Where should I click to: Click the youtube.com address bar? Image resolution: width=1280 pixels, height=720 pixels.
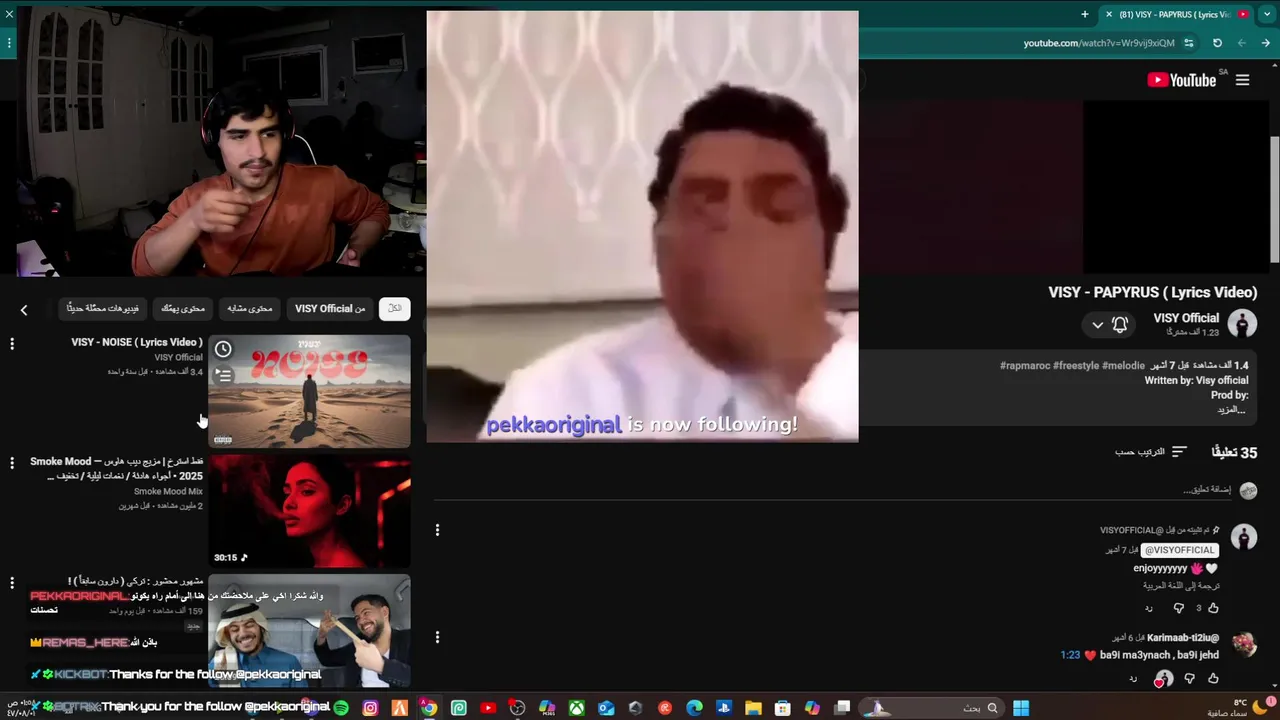pyautogui.click(x=1098, y=43)
